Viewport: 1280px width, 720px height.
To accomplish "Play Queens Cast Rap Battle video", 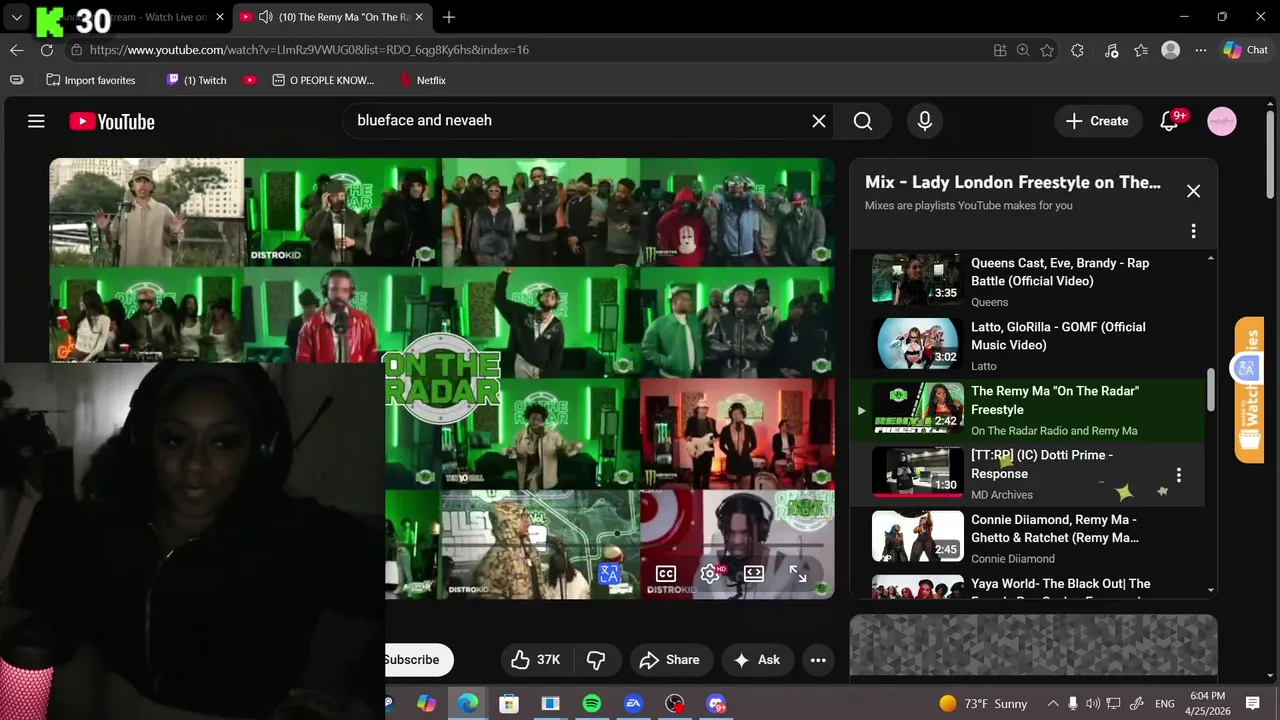I will pos(1030,280).
